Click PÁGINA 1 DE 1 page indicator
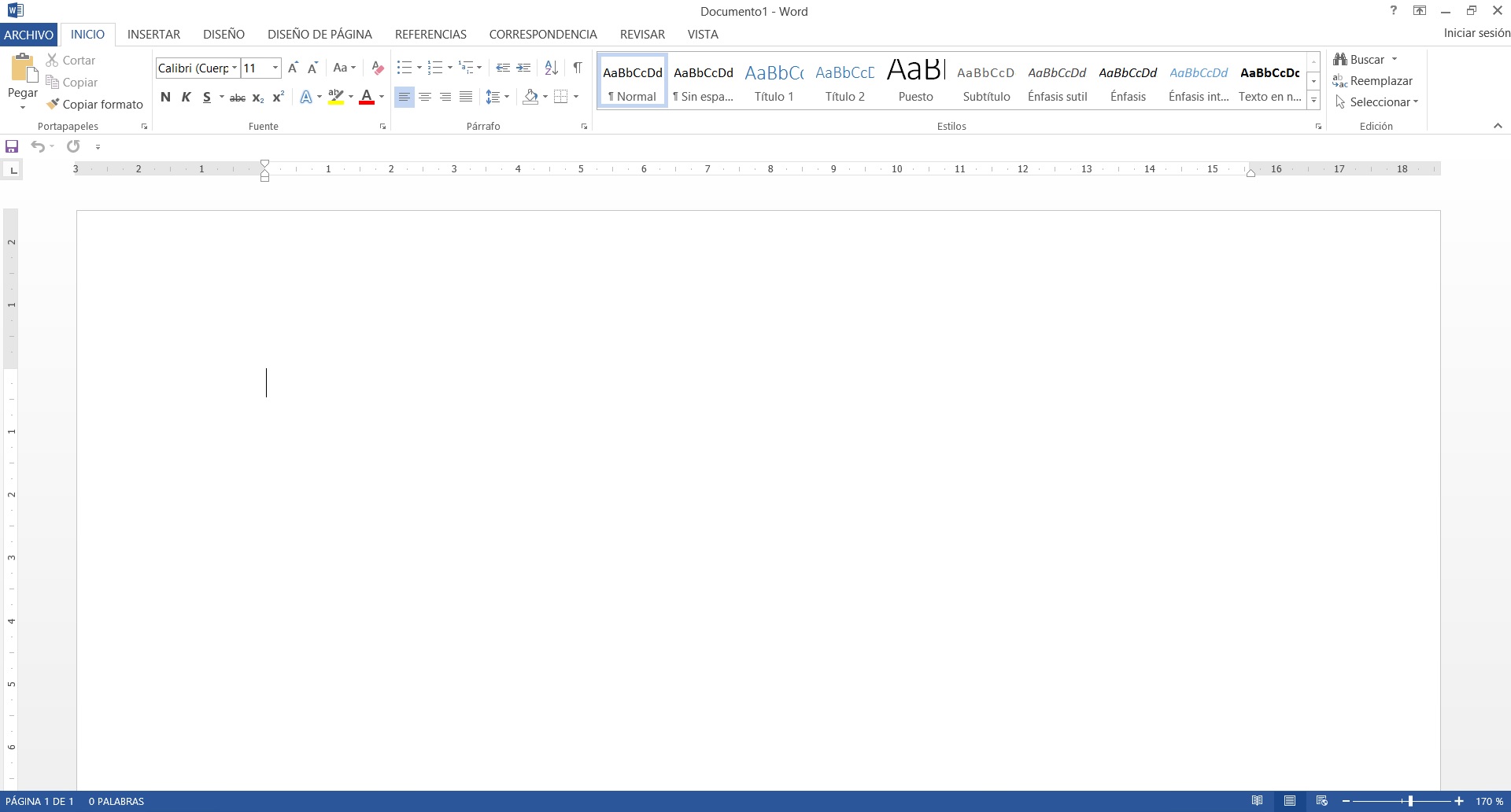This screenshot has height=812, width=1511. (x=39, y=801)
